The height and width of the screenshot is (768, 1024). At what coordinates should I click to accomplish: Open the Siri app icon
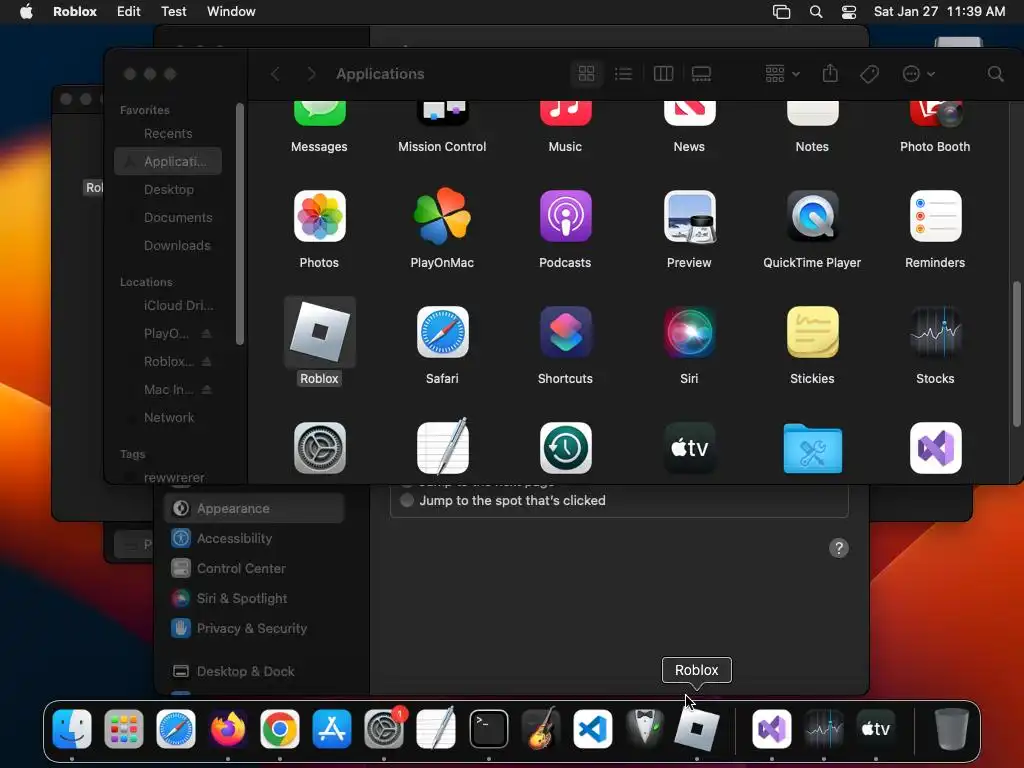[x=690, y=332]
